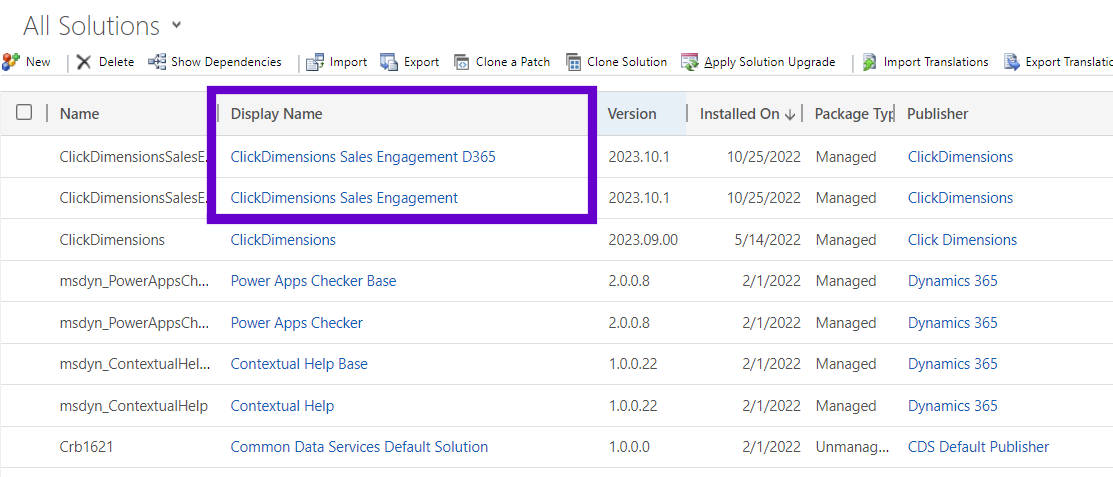Viewport: 1113px width, 477px height.
Task: Click the Import label in toolbar
Action: click(349, 62)
